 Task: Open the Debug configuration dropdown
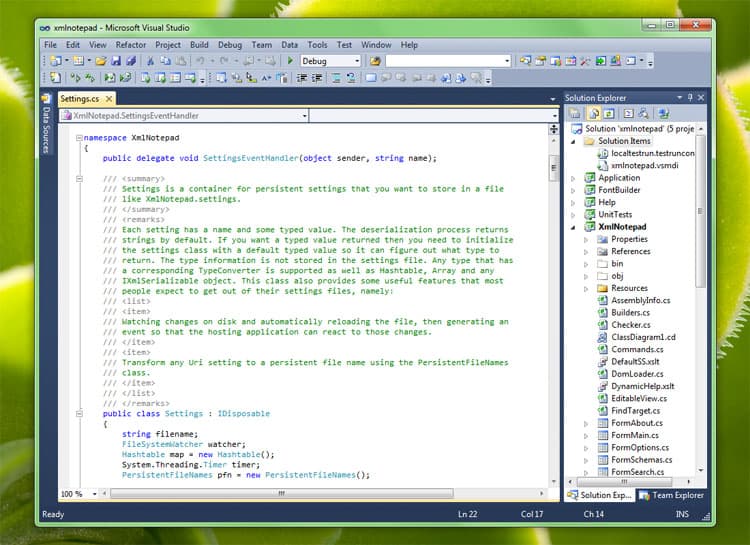pos(355,61)
